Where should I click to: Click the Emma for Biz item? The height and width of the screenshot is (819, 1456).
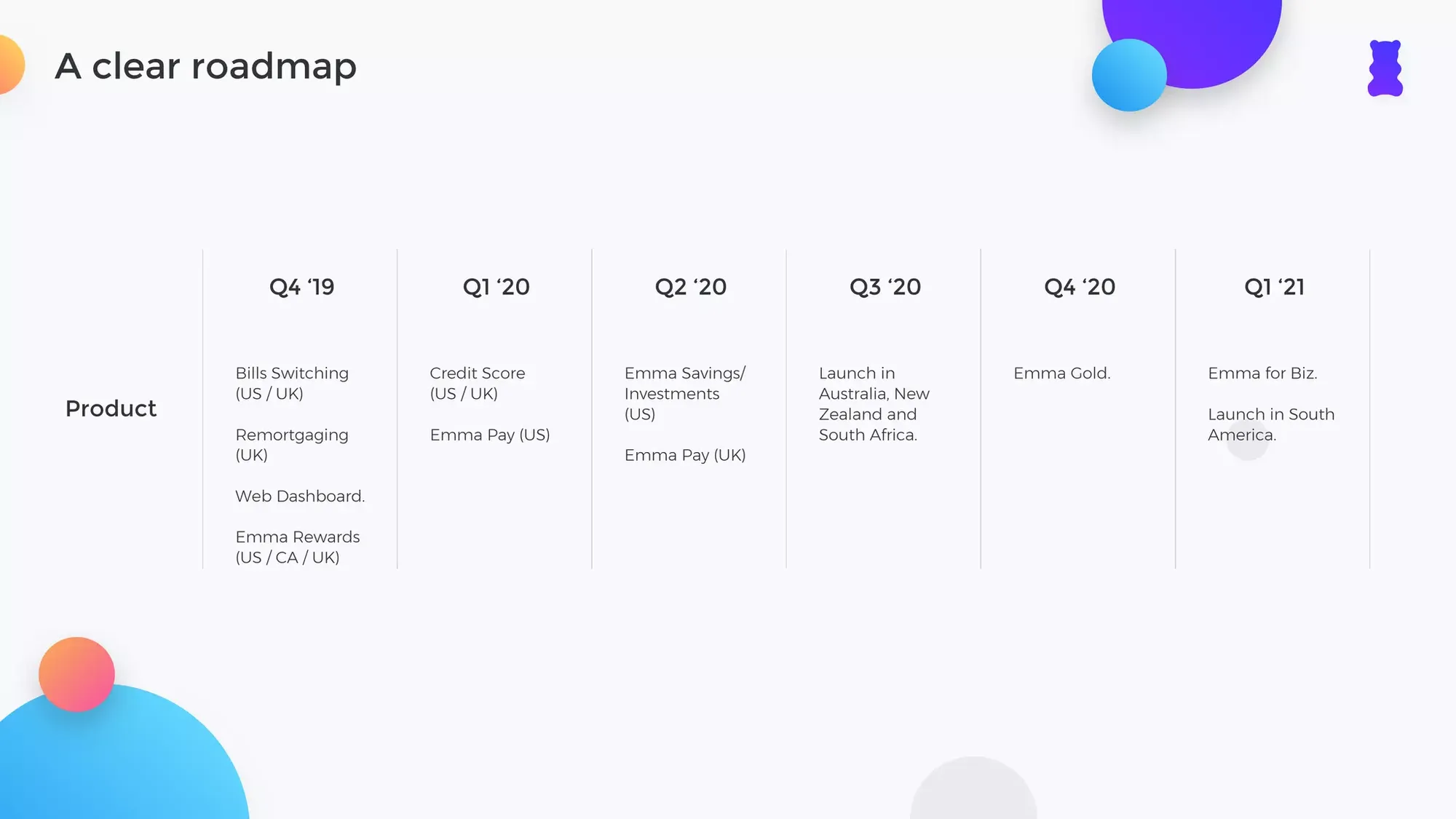click(x=1262, y=373)
